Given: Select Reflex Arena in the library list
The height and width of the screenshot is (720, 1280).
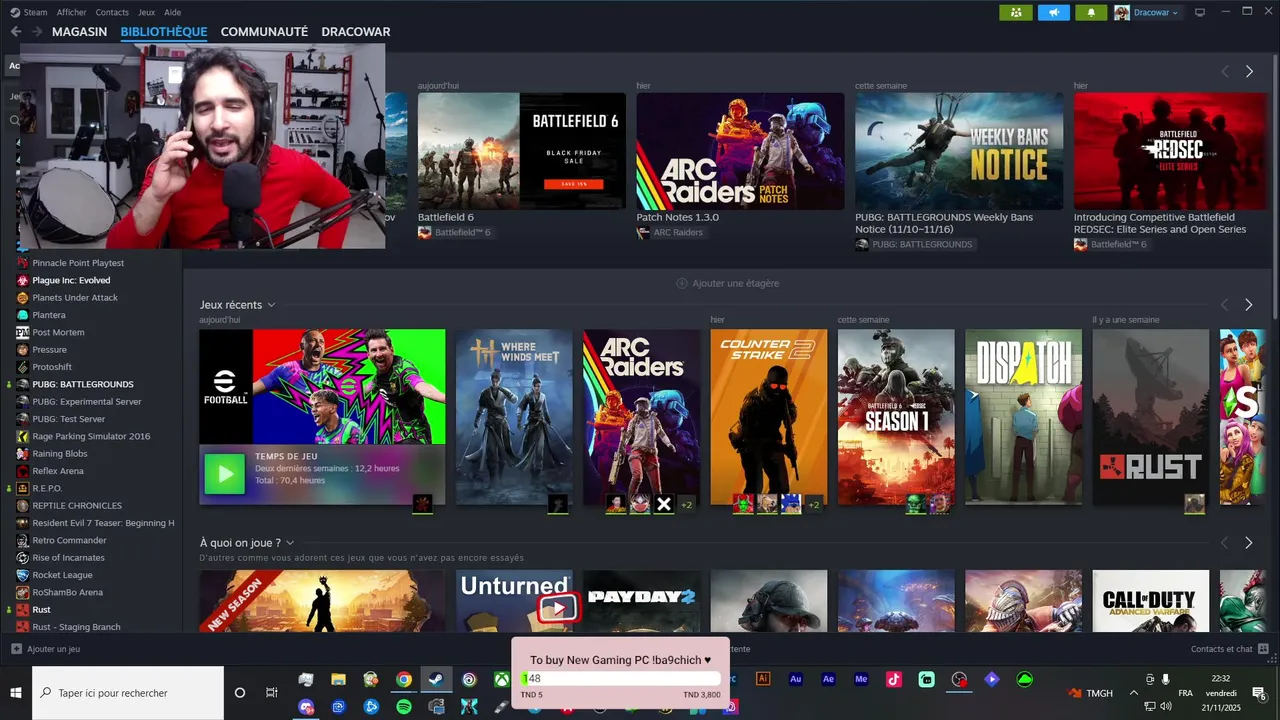Looking at the screenshot, I should point(58,471).
